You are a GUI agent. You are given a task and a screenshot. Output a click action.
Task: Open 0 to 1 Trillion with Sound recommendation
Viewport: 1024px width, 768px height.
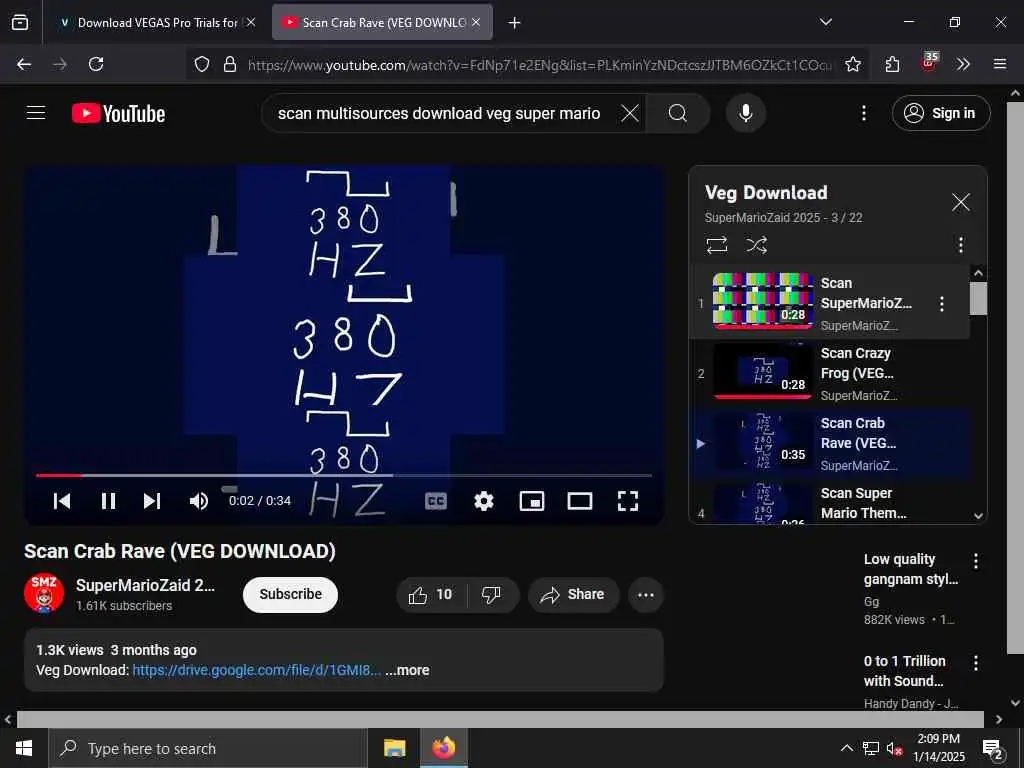tap(904, 671)
